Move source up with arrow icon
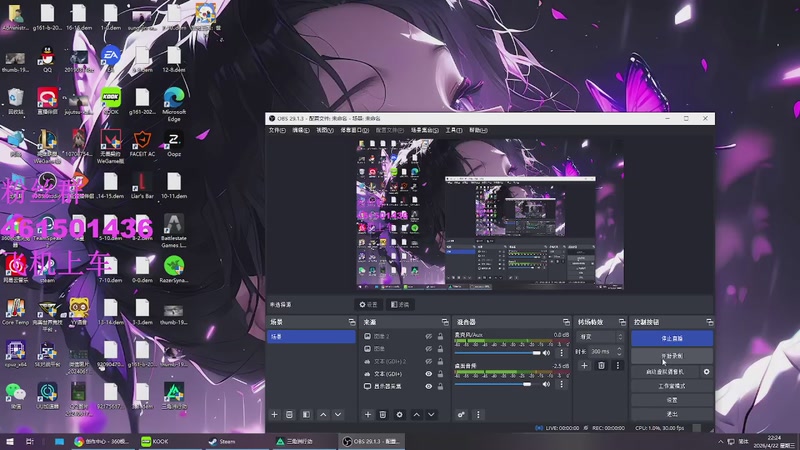 point(416,415)
